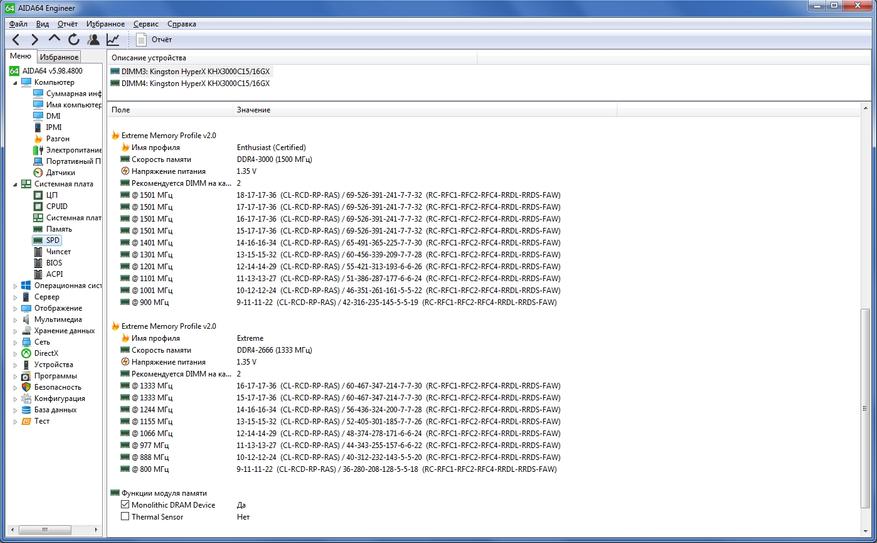
Task: Toggle the Thermal Sensor checkbox
Action: (x=125, y=517)
